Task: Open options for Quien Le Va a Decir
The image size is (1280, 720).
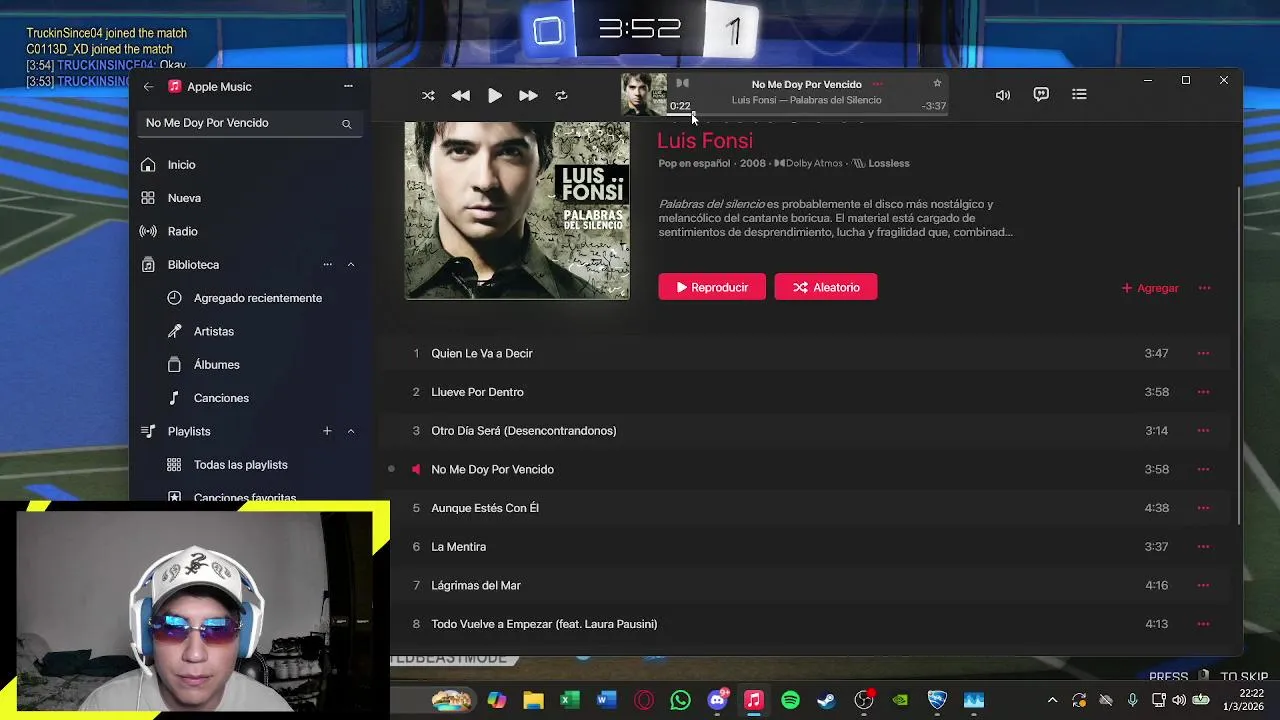Action: [x=1203, y=353]
